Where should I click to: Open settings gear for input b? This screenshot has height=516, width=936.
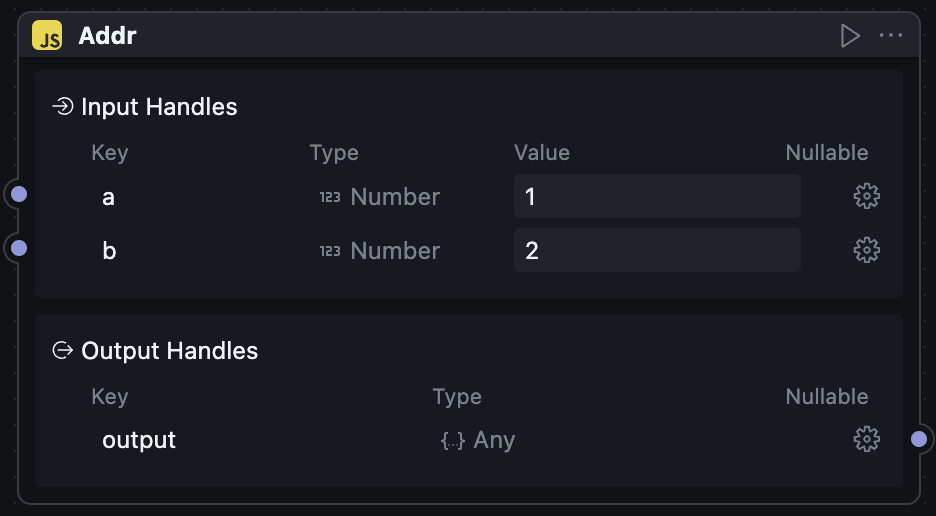point(866,250)
